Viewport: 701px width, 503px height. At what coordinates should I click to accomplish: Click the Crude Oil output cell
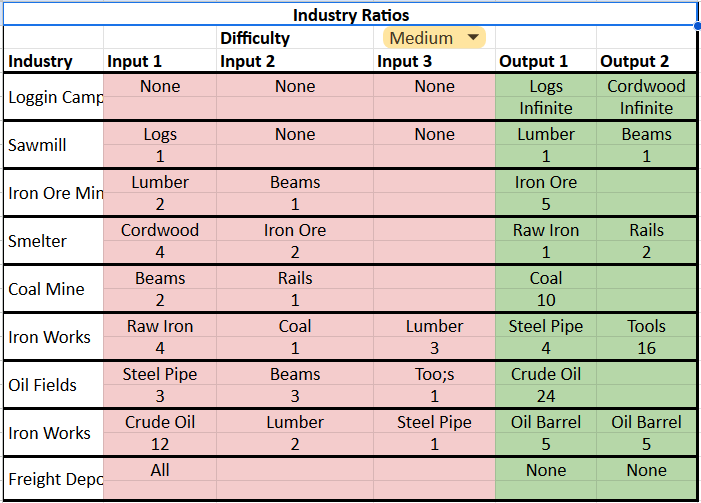[545, 374]
